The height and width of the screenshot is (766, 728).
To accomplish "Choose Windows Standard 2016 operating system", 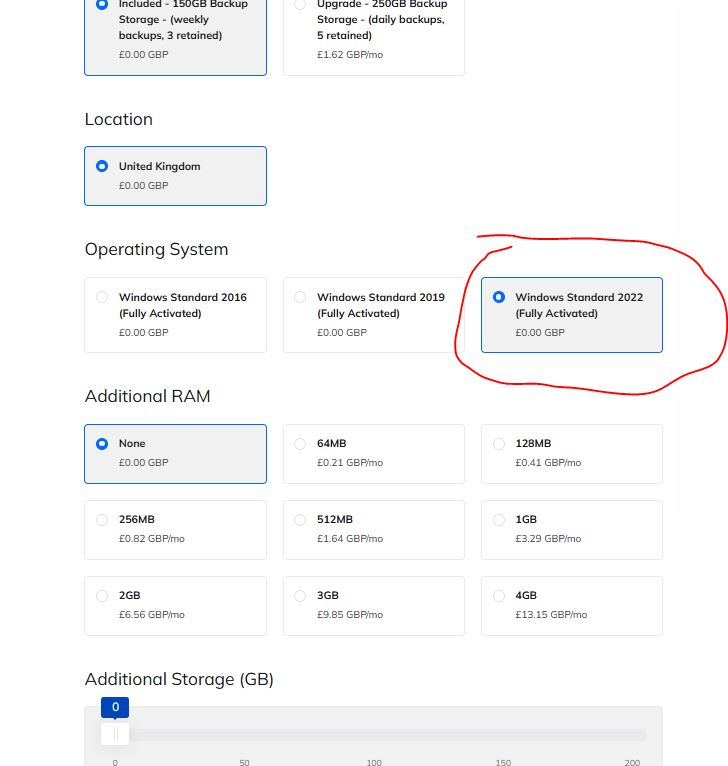I will (175, 314).
